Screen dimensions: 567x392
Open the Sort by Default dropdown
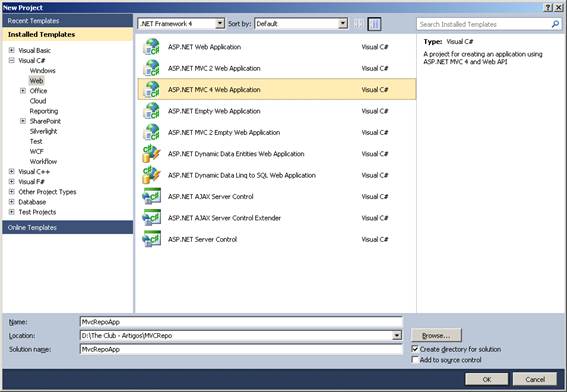coord(301,24)
